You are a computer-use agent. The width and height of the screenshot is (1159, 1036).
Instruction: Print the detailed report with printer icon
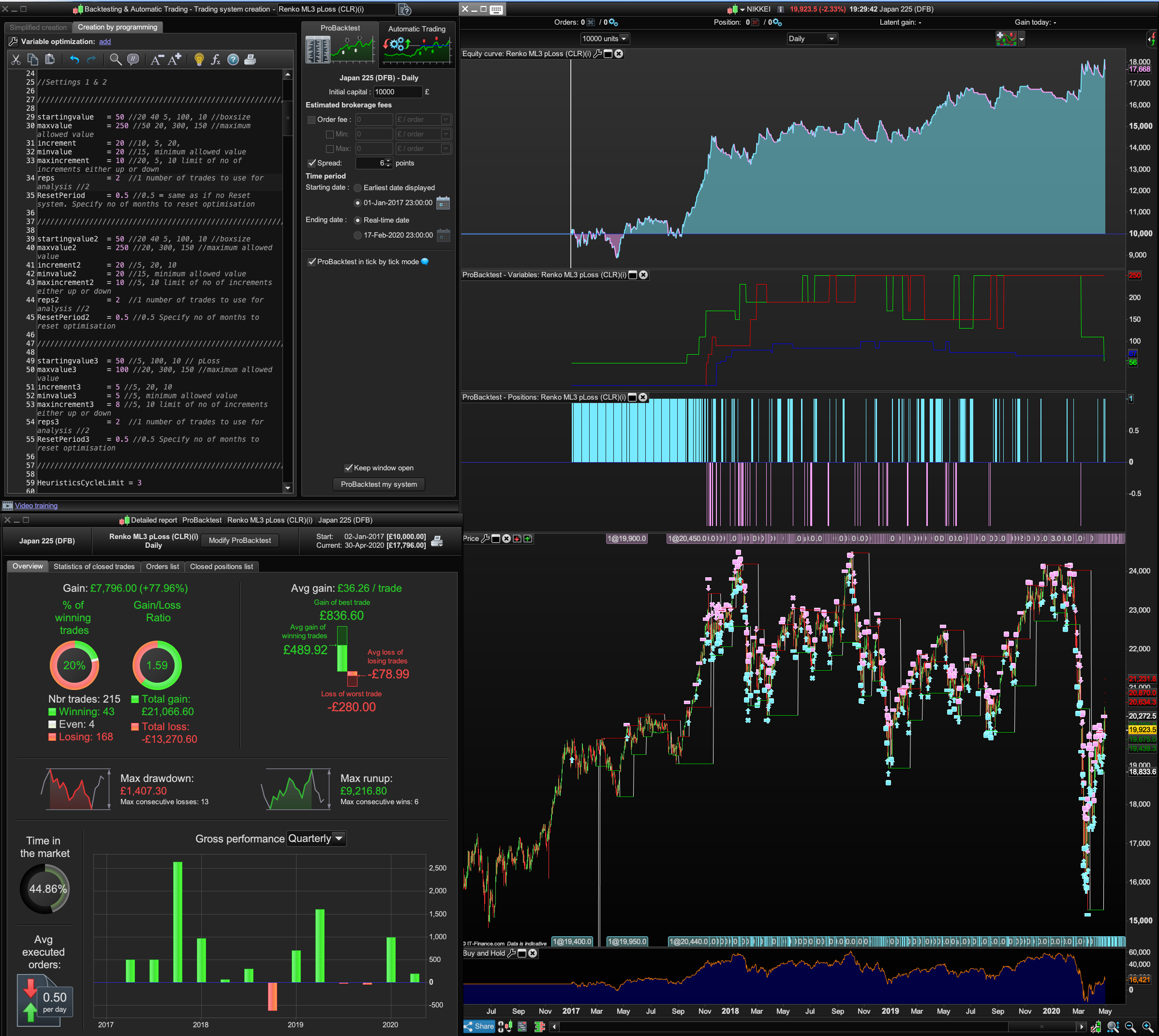pyautogui.click(x=437, y=541)
